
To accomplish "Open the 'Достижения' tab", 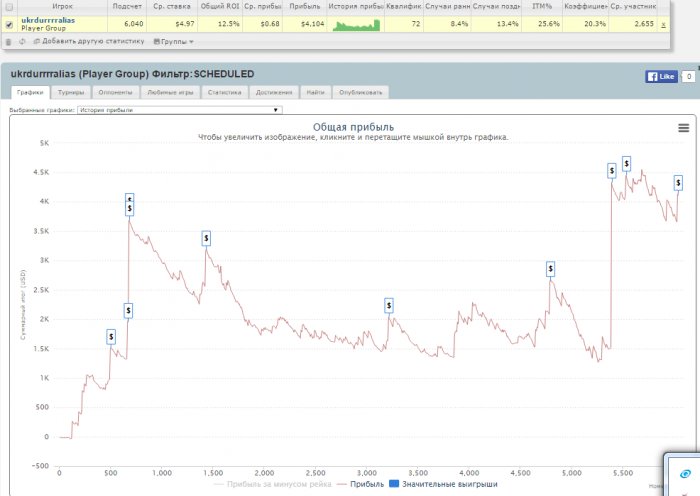I will pos(274,92).
